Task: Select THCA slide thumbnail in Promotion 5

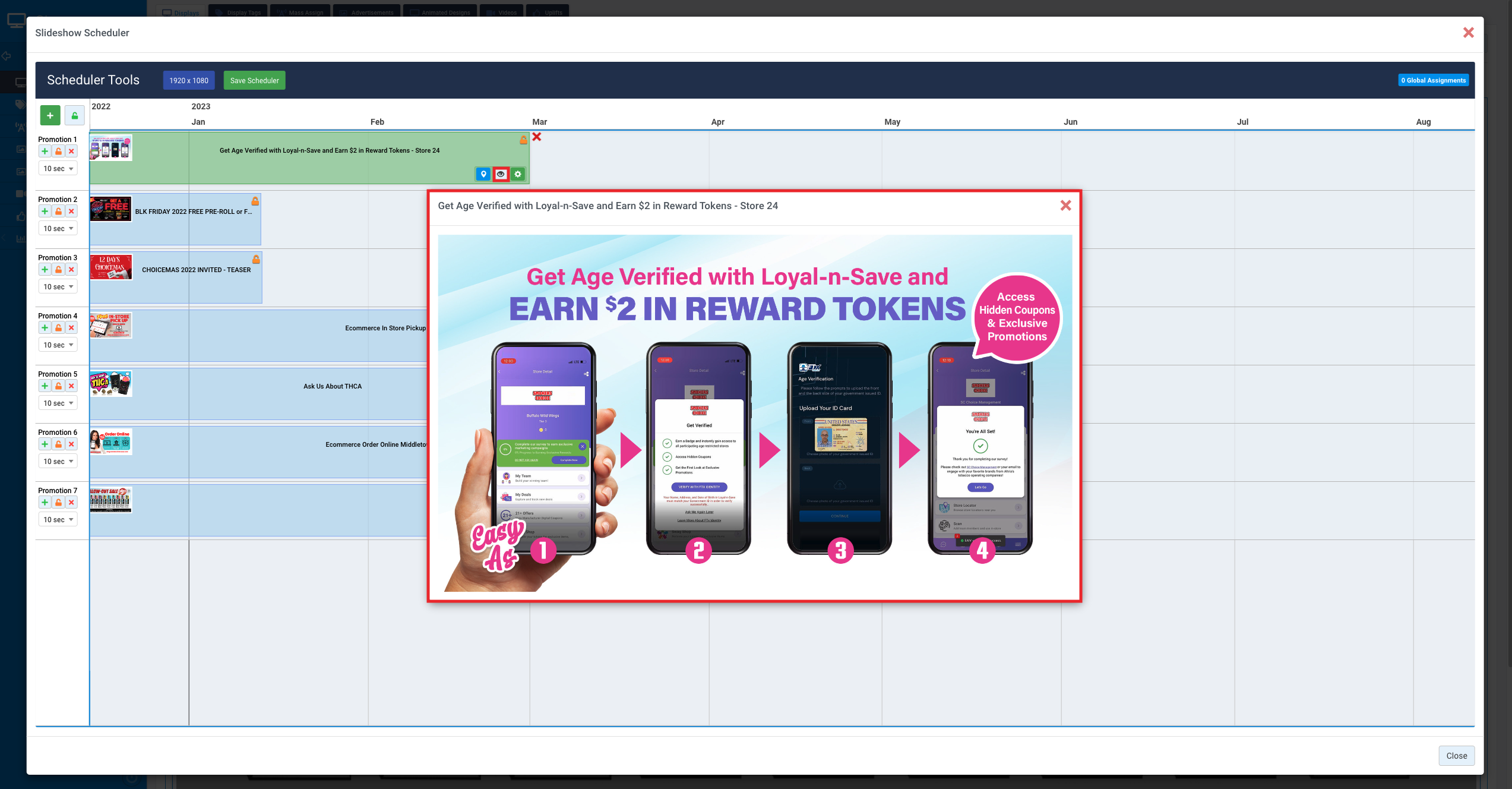Action: (x=111, y=383)
